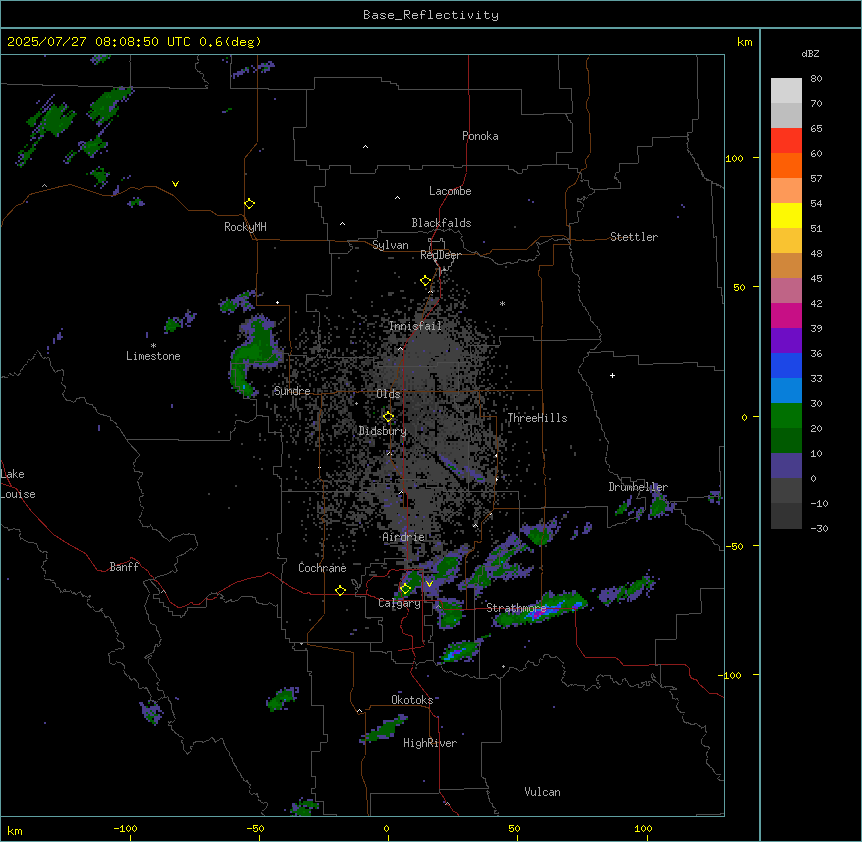The height and width of the screenshot is (842, 862).
Task: Select the yellow diamond marker between Olds and Didsbury
Action: pos(388,417)
